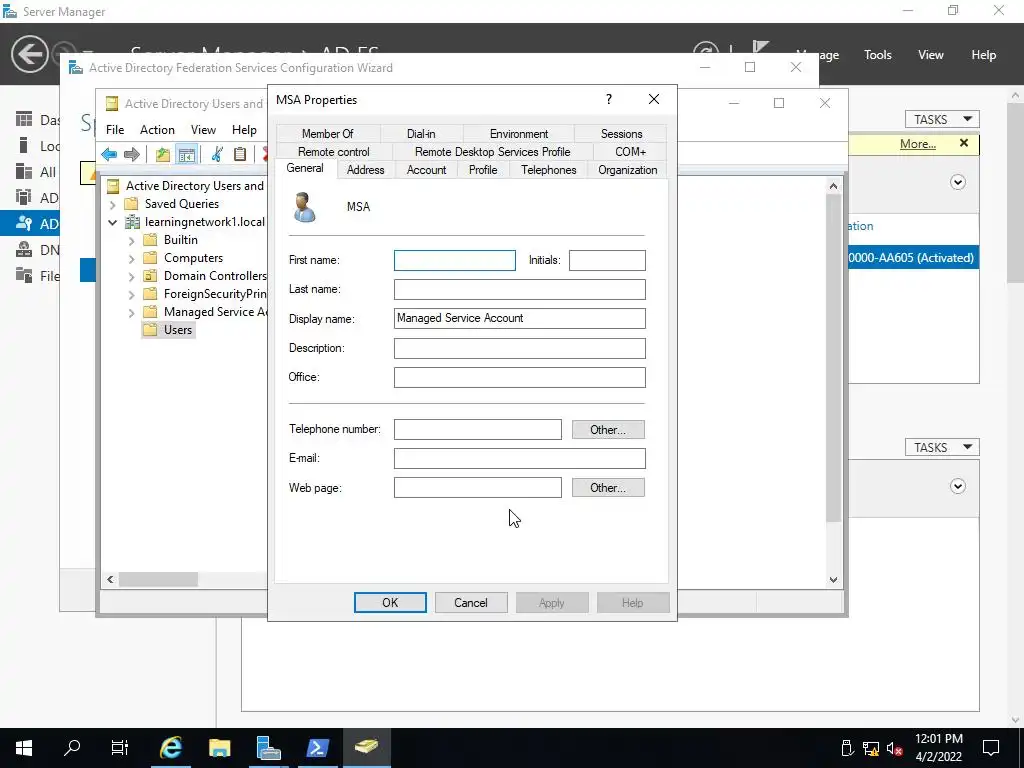The image size is (1024, 768).
Task: Open the Action Center notification icon
Action: 991,748
